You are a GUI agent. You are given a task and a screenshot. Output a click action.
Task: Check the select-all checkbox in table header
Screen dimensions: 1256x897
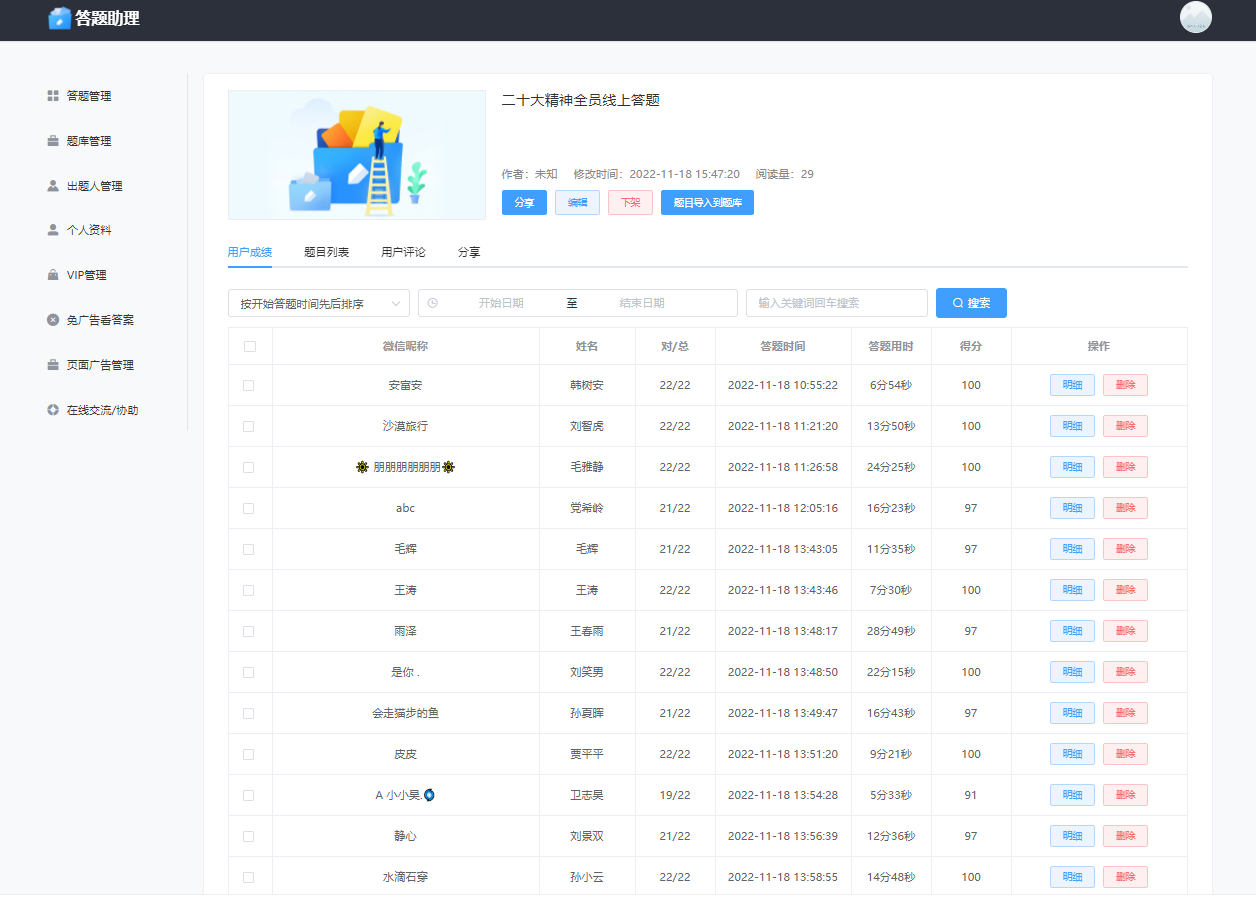coord(249,345)
